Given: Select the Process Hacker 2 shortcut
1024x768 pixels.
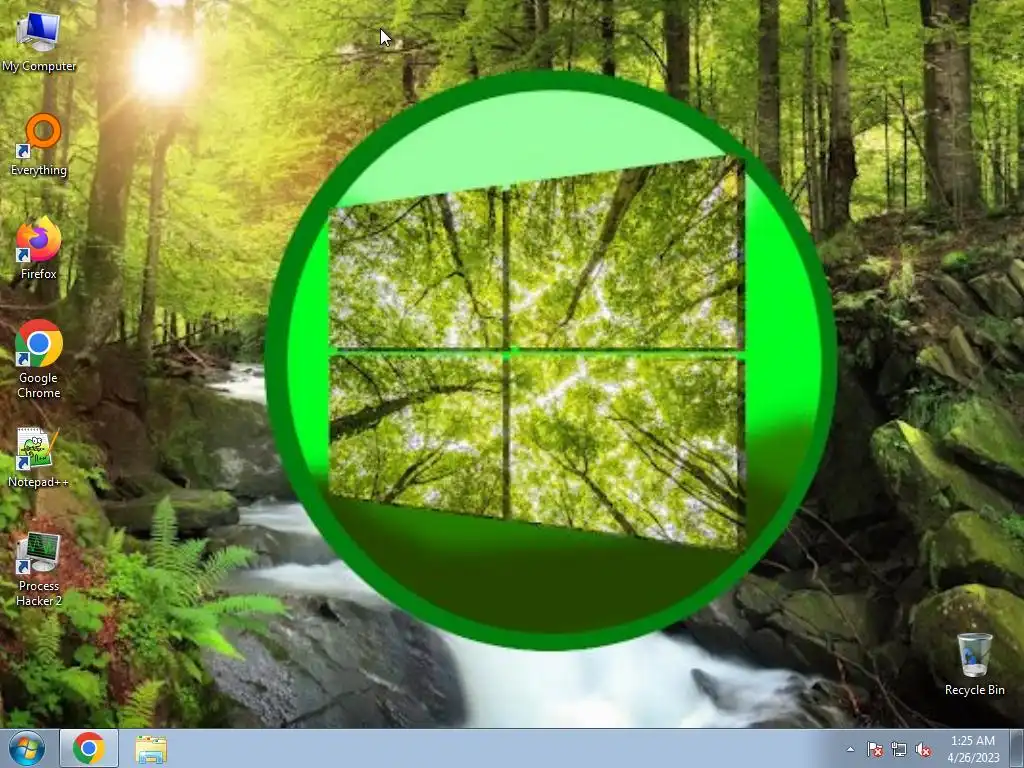Looking at the screenshot, I should point(39,569).
